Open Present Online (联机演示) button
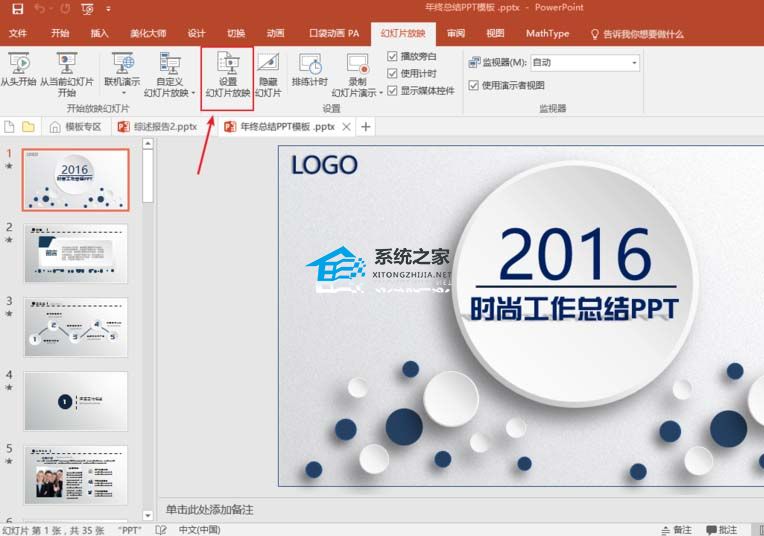The image size is (764, 536). pos(122,69)
